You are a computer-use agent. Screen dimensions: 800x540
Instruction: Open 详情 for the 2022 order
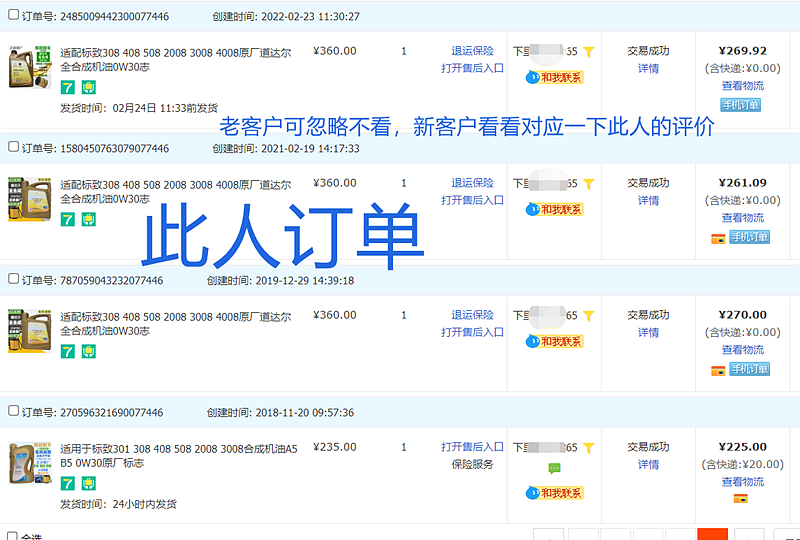coord(648,69)
